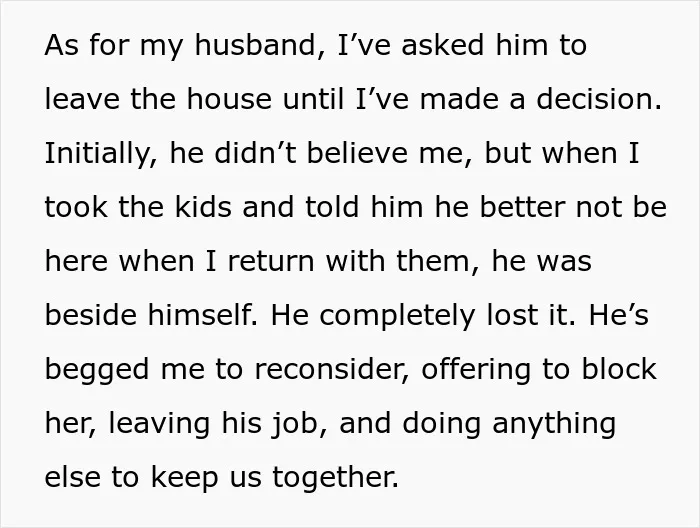This screenshot has height=528, width=700.
Task: Click the word "anything" ending the eighth line
Action: (x=554, y=425)
